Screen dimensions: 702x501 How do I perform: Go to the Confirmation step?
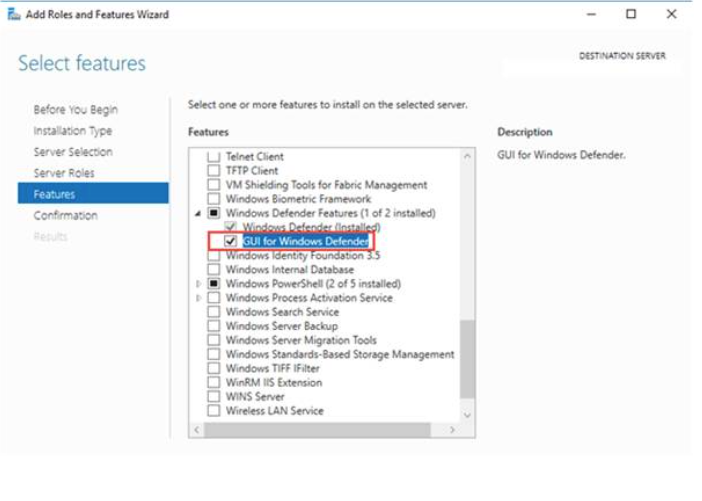pyautogui.click(x=65, y=215)
